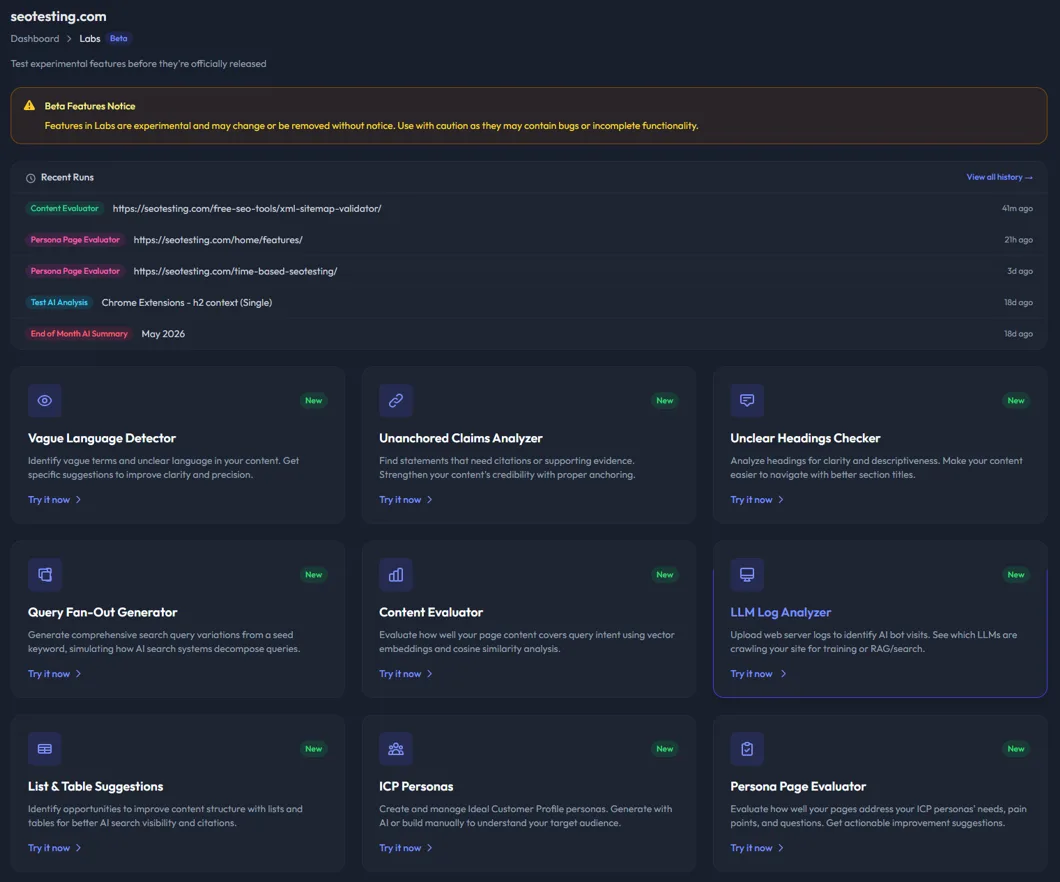This screenshot has width=1060, height=882.
Task: Click the 41m ago timestamp
Action: click(x=1017, y=209)
